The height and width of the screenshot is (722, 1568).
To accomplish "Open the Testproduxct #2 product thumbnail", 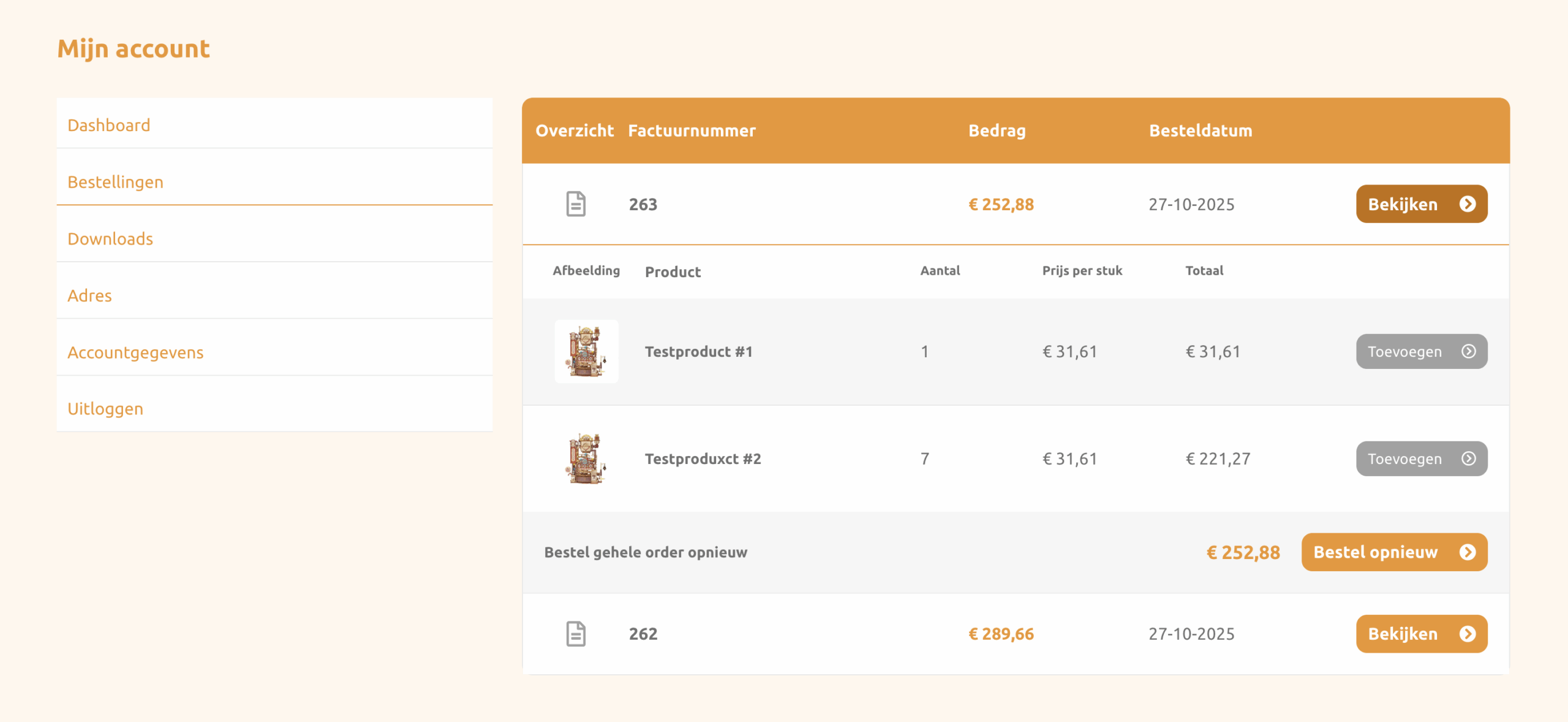I will click(586, 458).
